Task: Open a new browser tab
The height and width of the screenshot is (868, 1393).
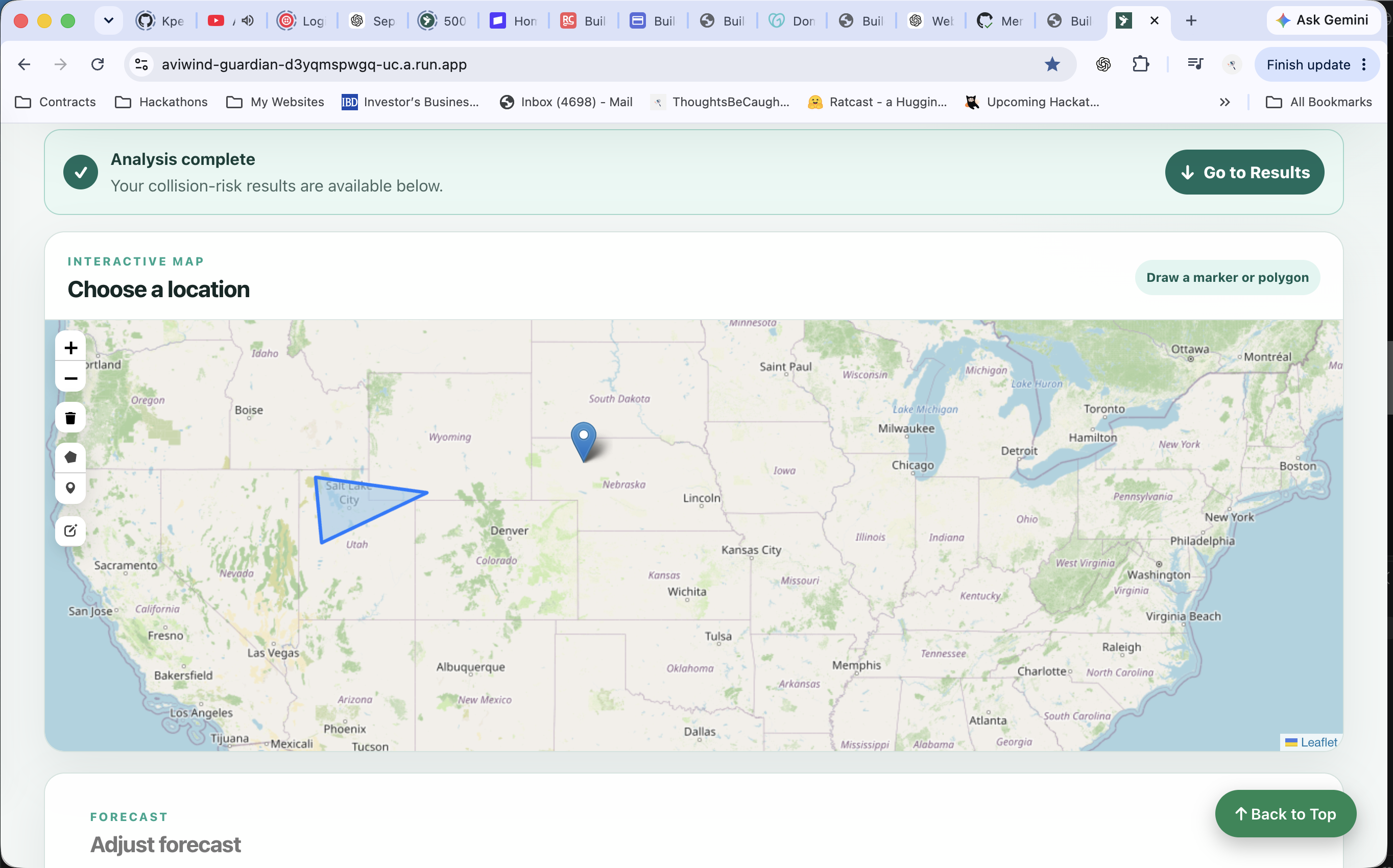Action: click(1191, 20)
